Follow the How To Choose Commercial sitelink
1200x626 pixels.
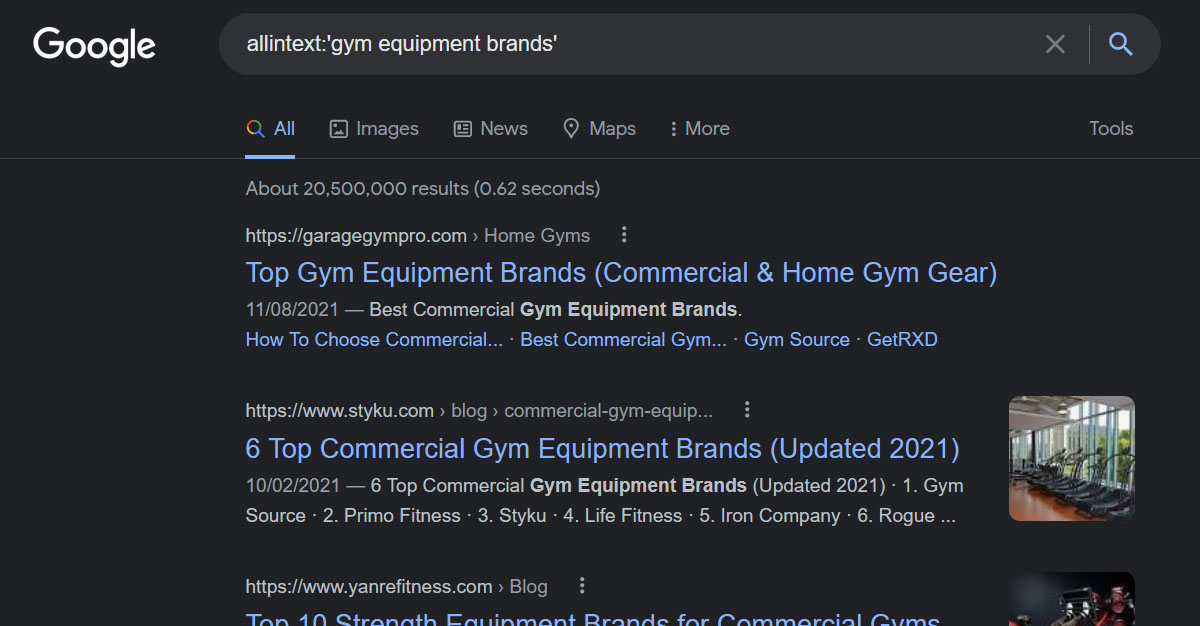pos(374,340)
